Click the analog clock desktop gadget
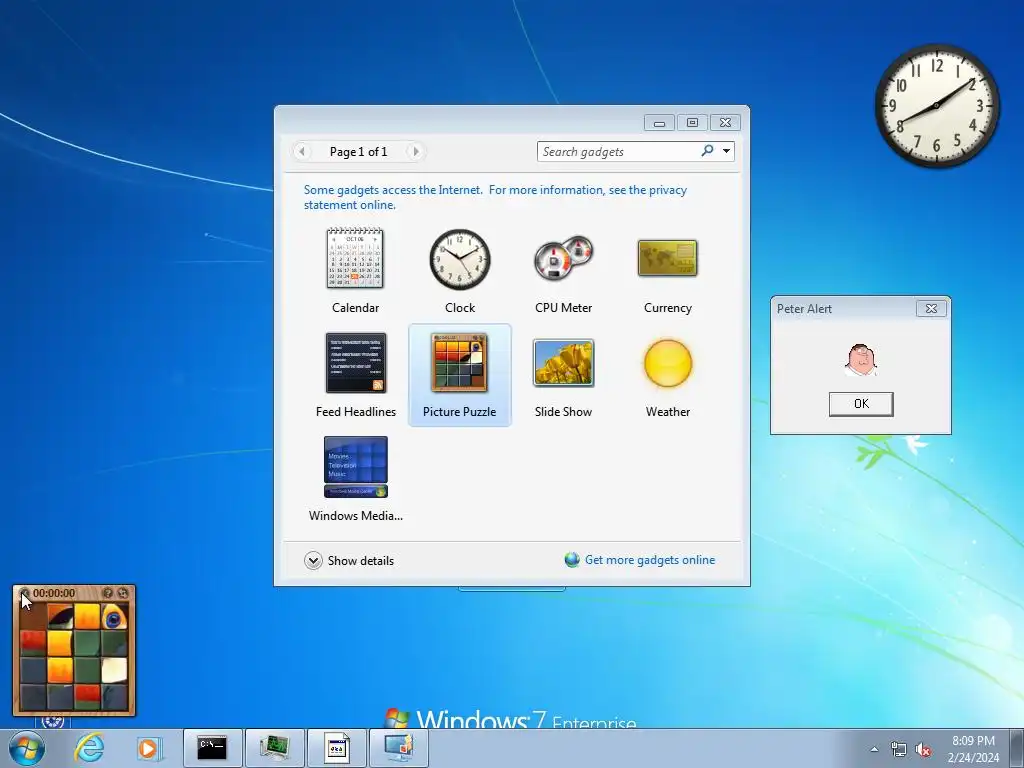1024x768 pixels. tap(937, 105)
